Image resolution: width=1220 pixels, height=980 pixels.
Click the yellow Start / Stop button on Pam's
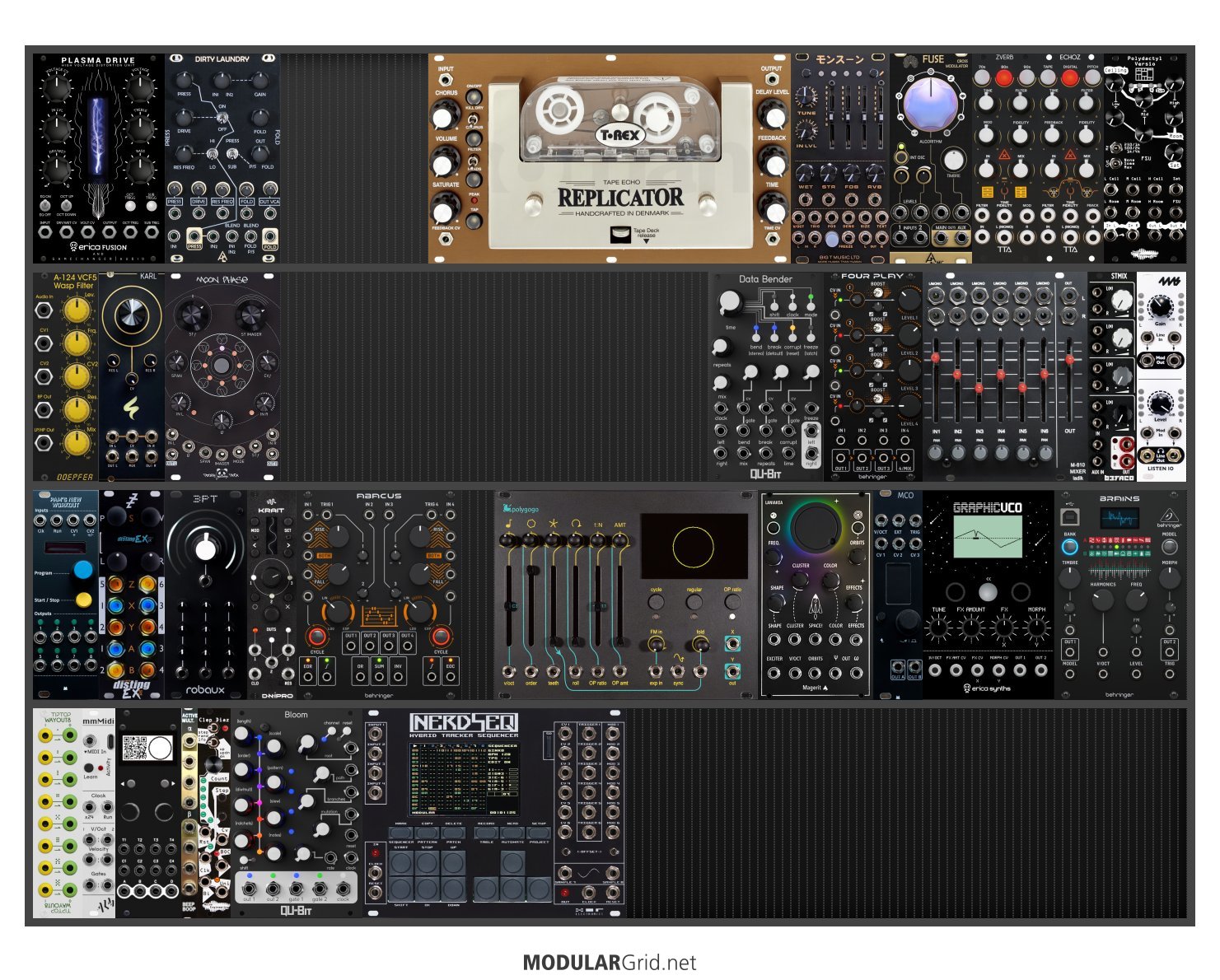[83, 600]
